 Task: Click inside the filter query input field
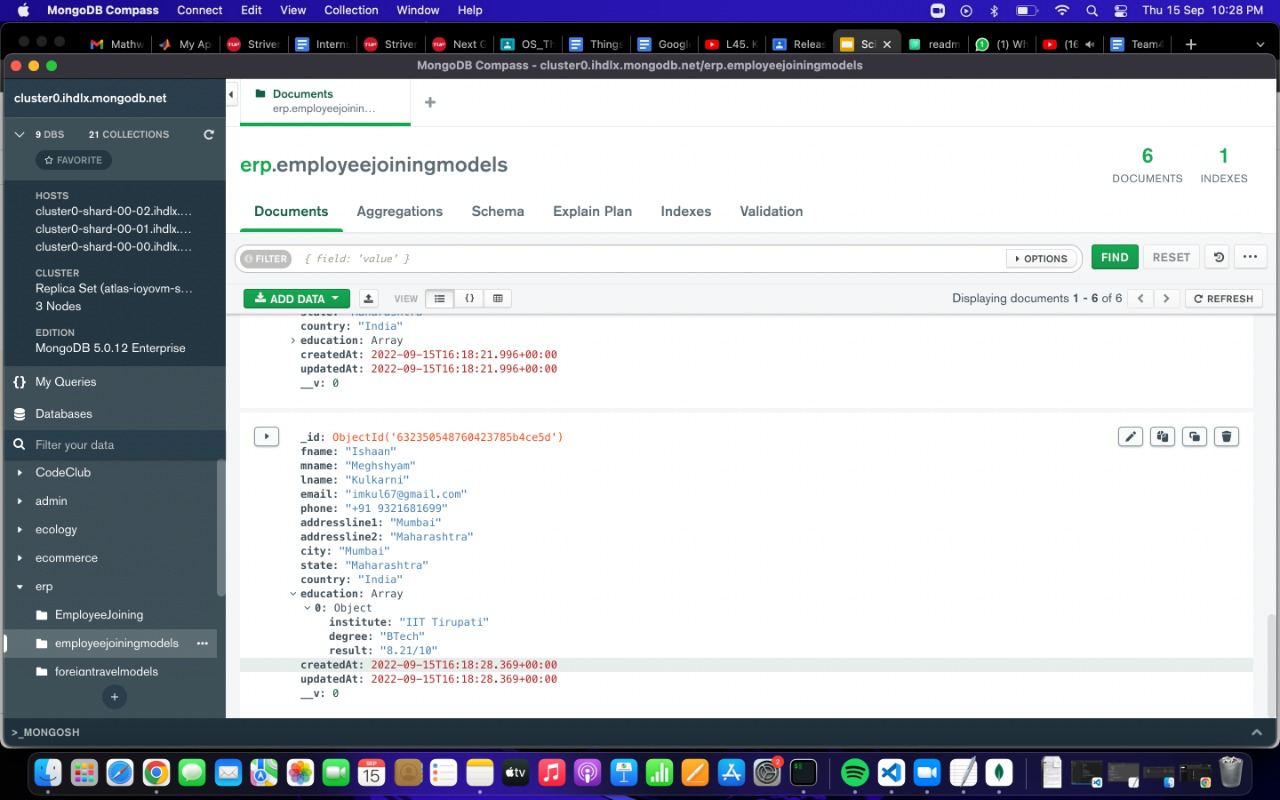650,258
